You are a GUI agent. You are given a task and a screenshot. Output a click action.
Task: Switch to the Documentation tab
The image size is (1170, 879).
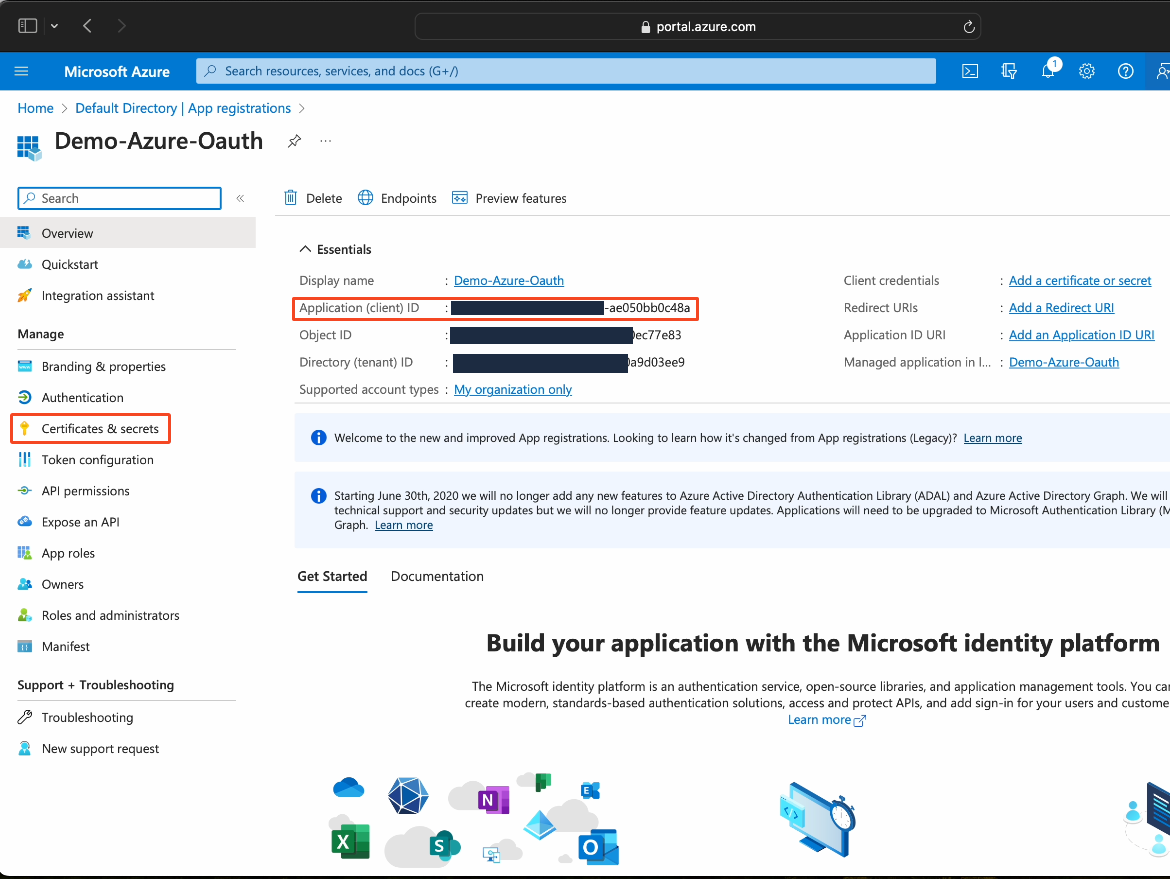437,576
